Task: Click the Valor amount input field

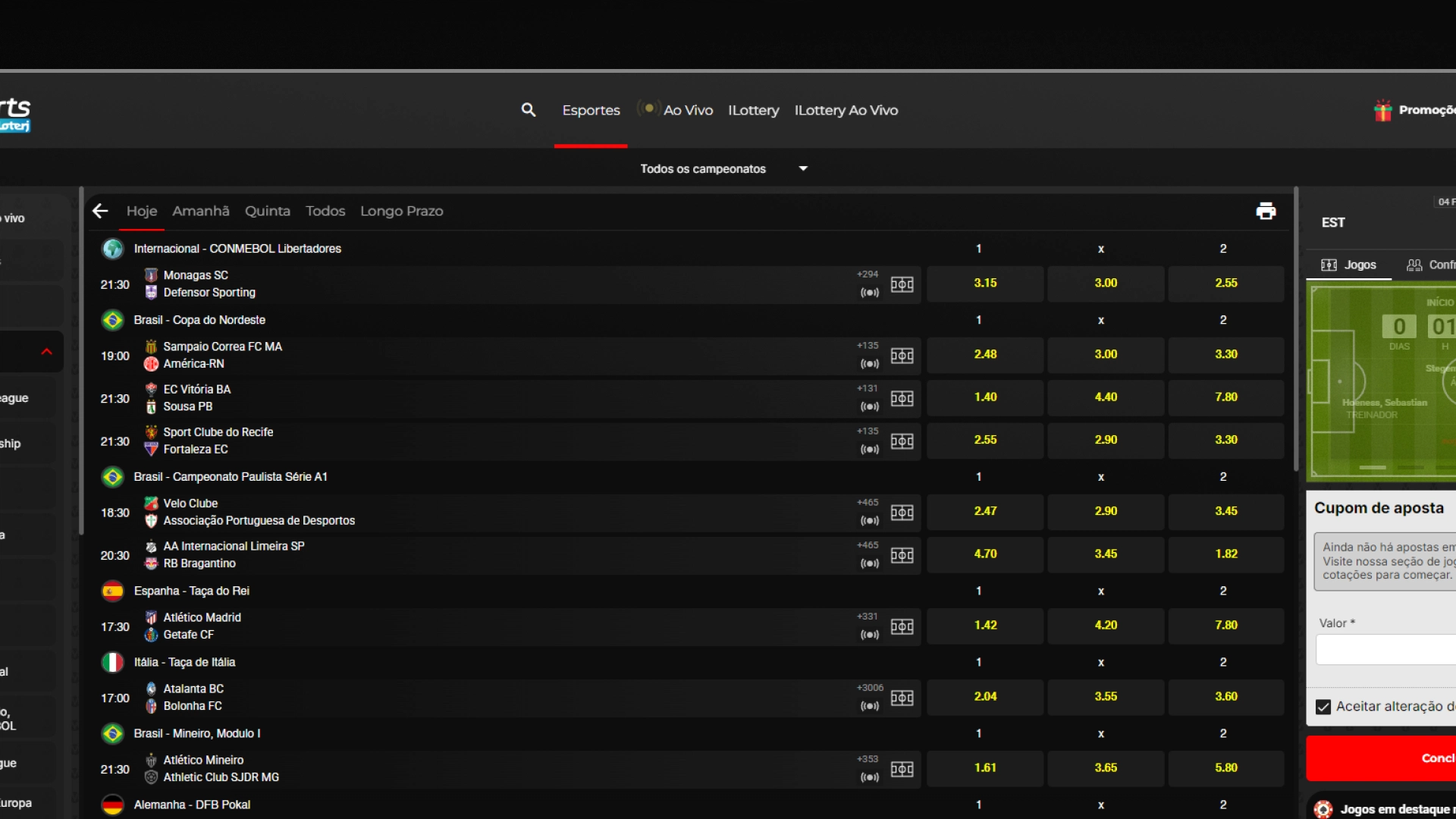Action: 1385,650
